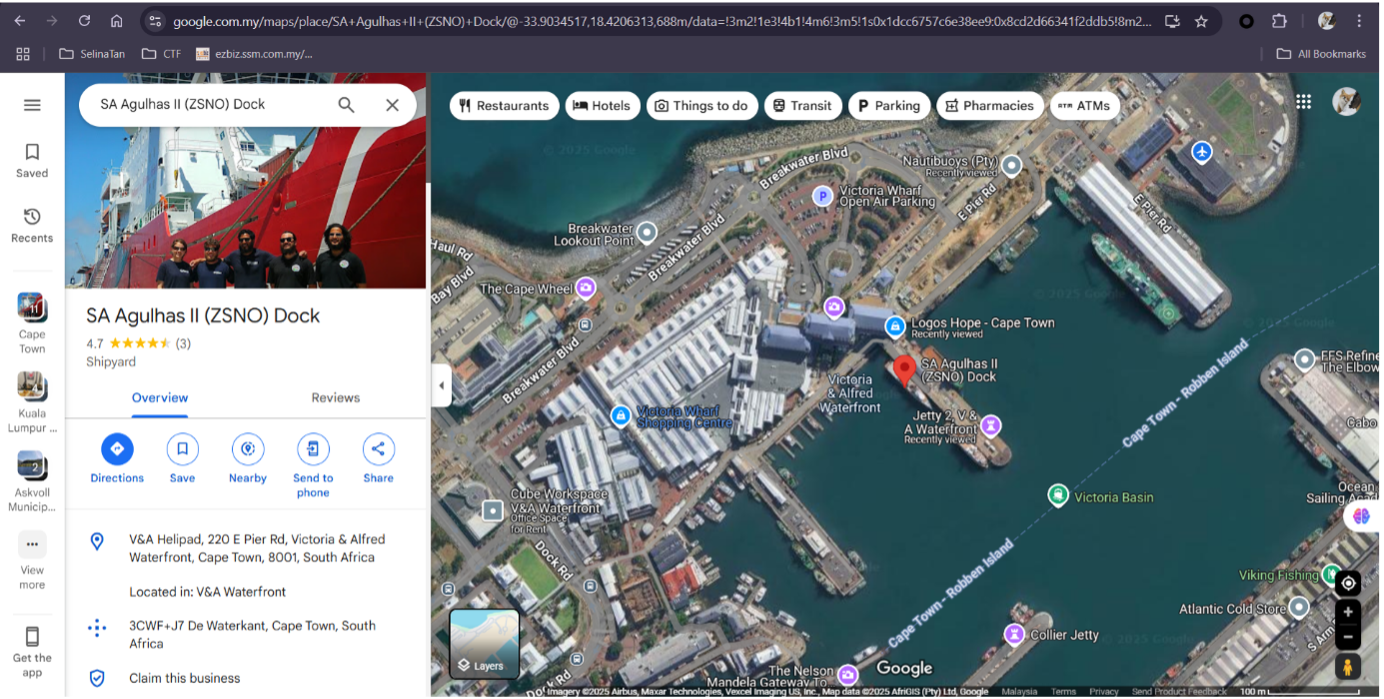
Task: Open the Google Maps hamburger menu
Action: coord(32,105)
